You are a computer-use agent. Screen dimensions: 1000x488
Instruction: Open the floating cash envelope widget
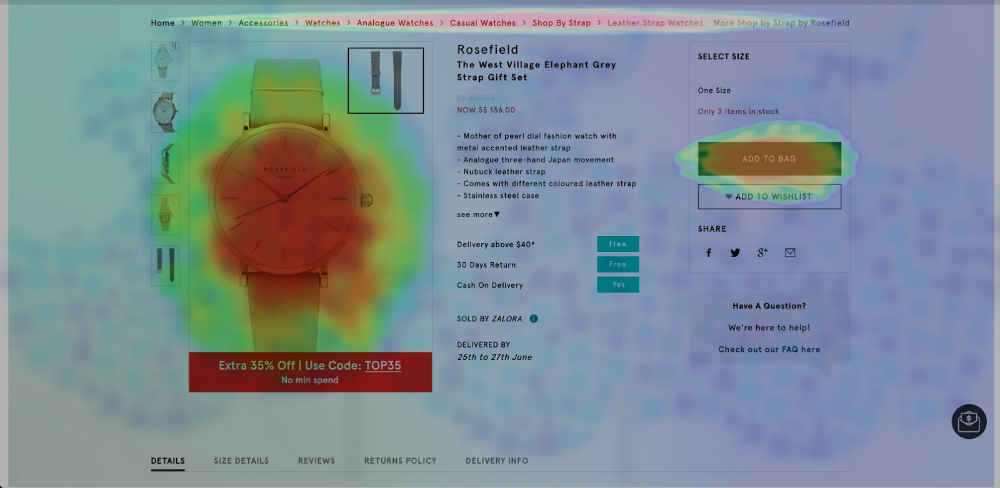pyautogui.click(x=968, y=421)
